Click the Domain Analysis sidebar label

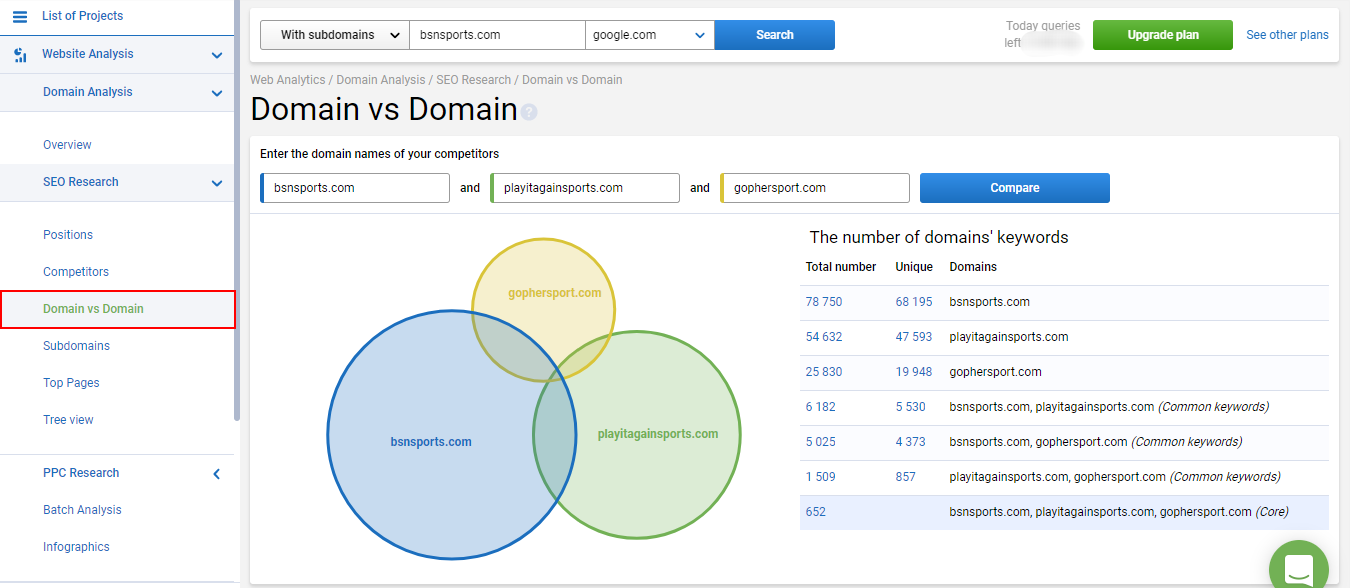point(88,92)
